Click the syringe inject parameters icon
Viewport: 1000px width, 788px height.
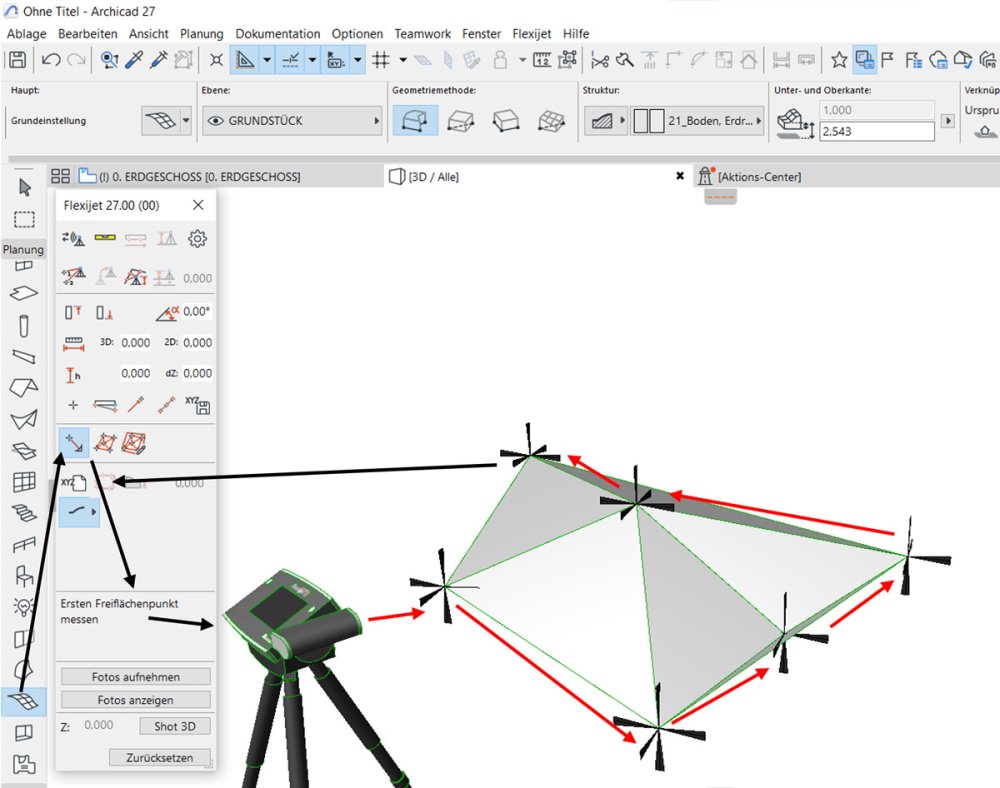pos(158,60)
